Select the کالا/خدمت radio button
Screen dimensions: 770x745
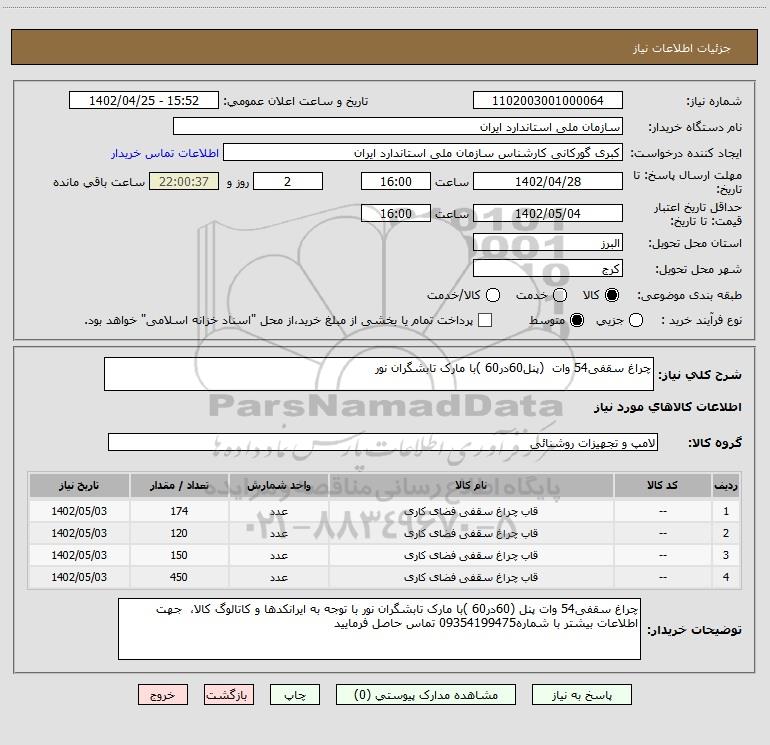point(493,295)
